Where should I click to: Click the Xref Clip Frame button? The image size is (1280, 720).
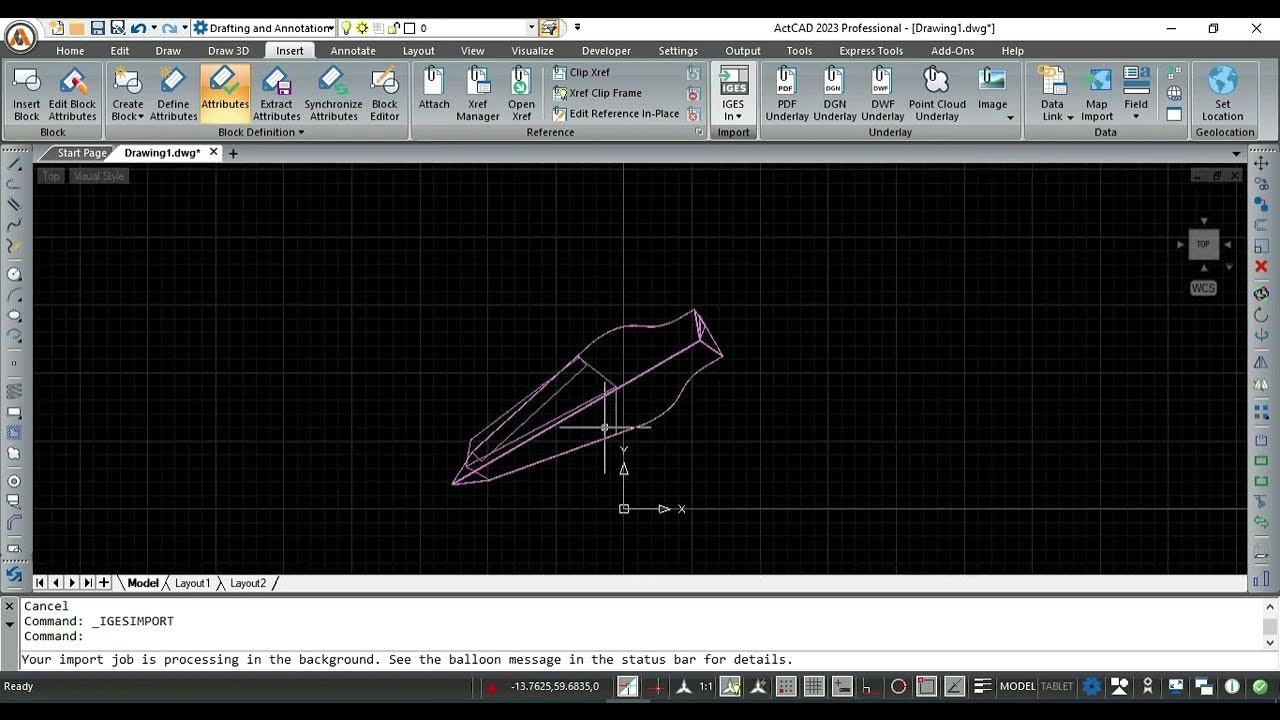597,93
